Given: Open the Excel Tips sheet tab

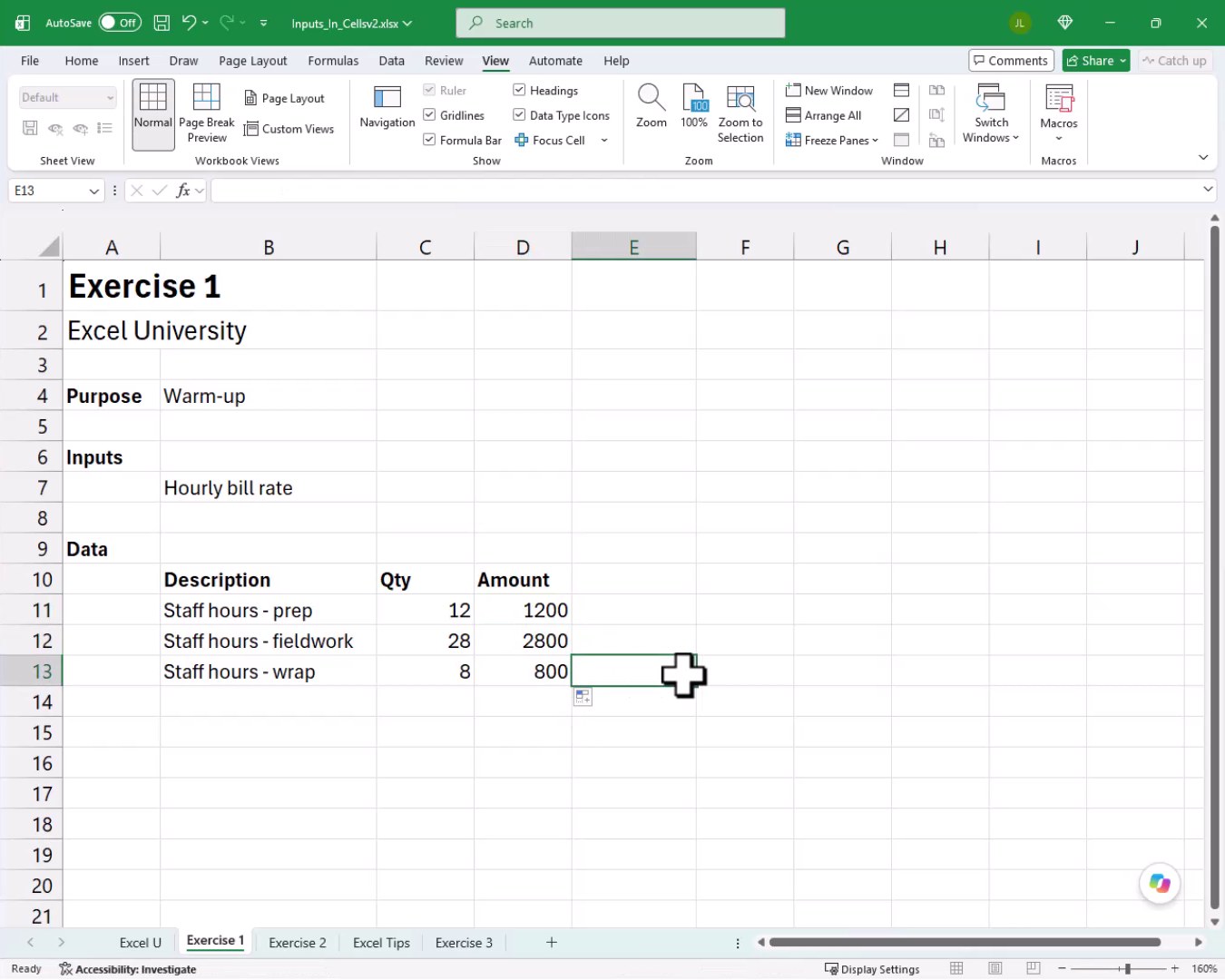Looking at the screenshot, I should (x=381, y=943).
